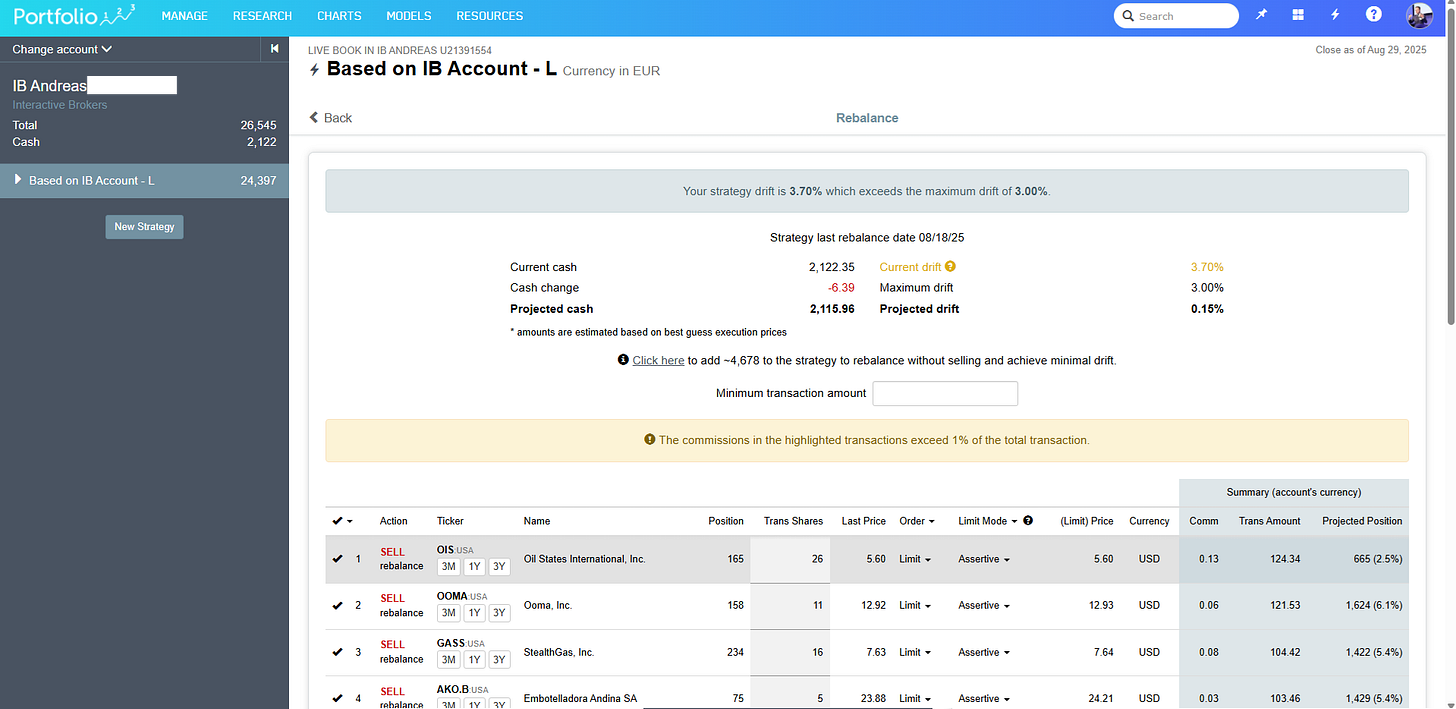The width and height of the screenshot is (1456, 709).
Task: Click the info icon before Click here
Action: click(x=623, y=360)
